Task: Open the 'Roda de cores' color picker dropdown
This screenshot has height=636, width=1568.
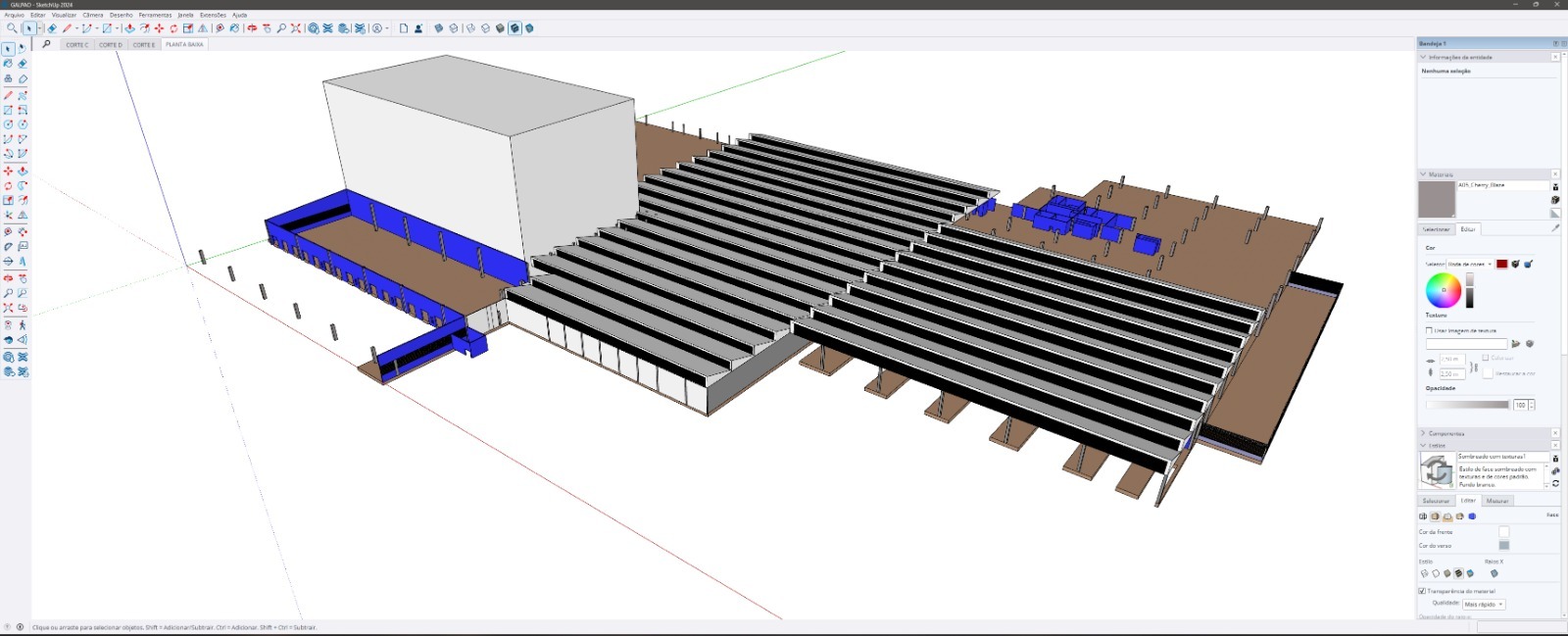Action: 1469,264
